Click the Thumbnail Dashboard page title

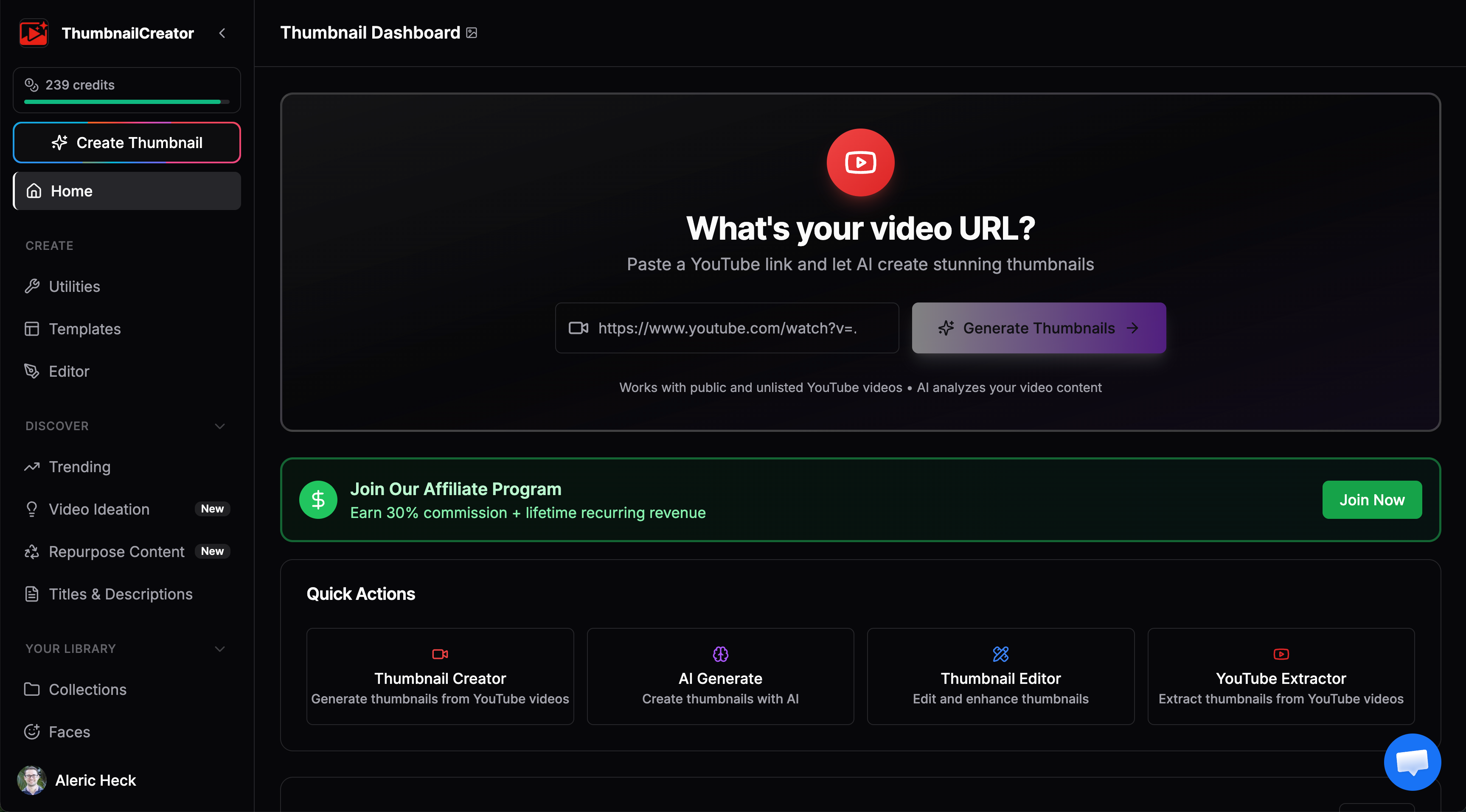[x=371, y=33]
